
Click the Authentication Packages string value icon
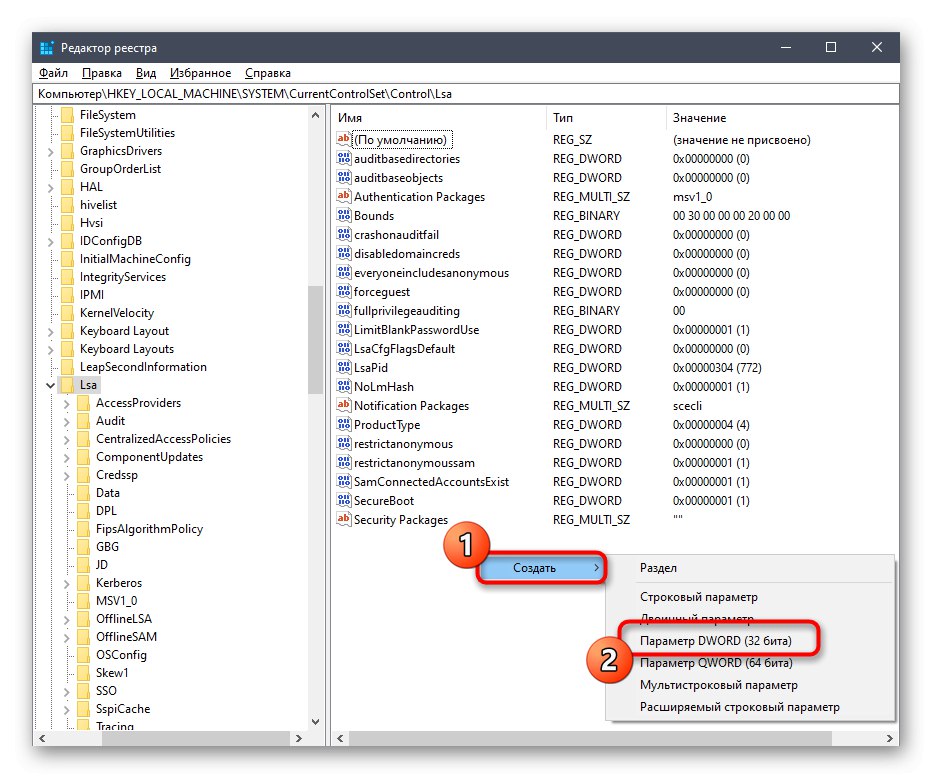coord(344,196)
